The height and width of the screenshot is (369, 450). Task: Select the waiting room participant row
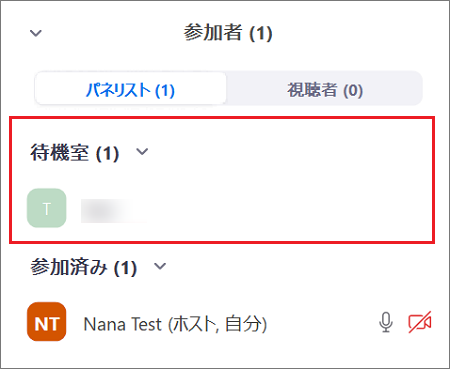[222, 208]
